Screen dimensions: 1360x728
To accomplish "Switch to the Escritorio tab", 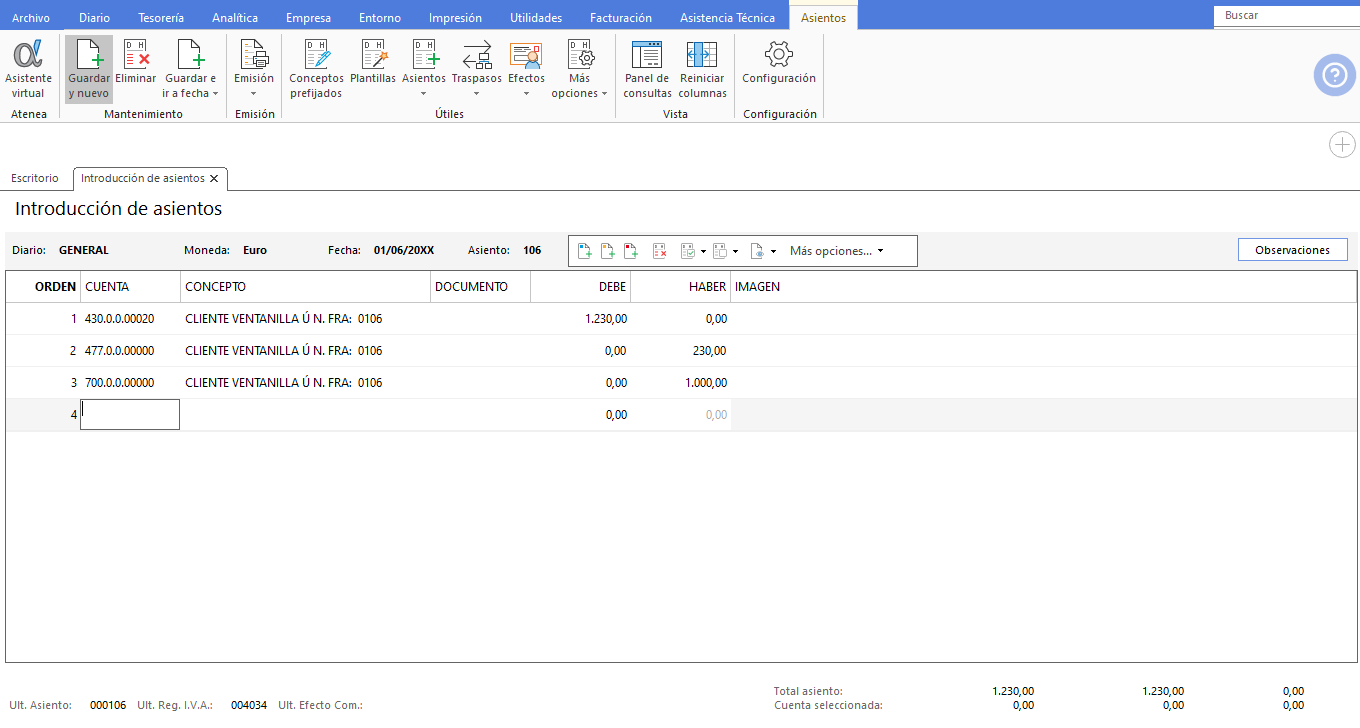I will point(35,178).
